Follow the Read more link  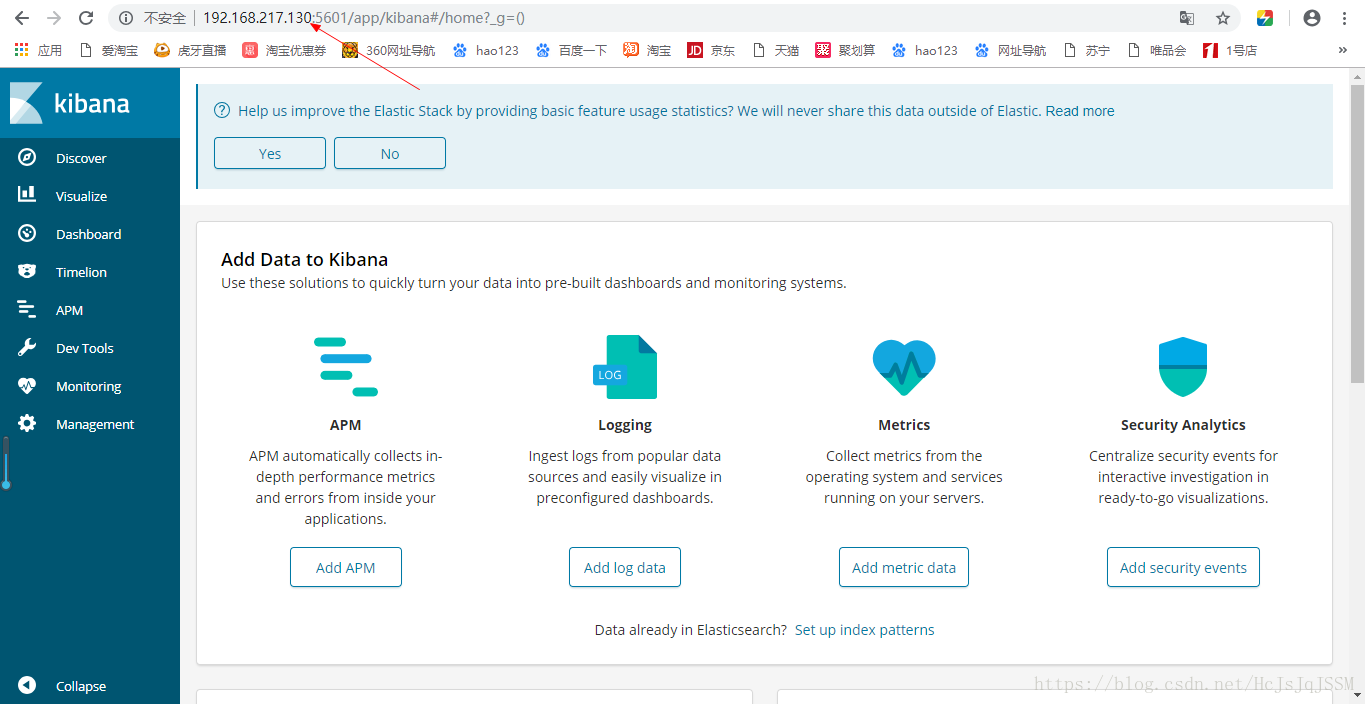coord(1080,111)
